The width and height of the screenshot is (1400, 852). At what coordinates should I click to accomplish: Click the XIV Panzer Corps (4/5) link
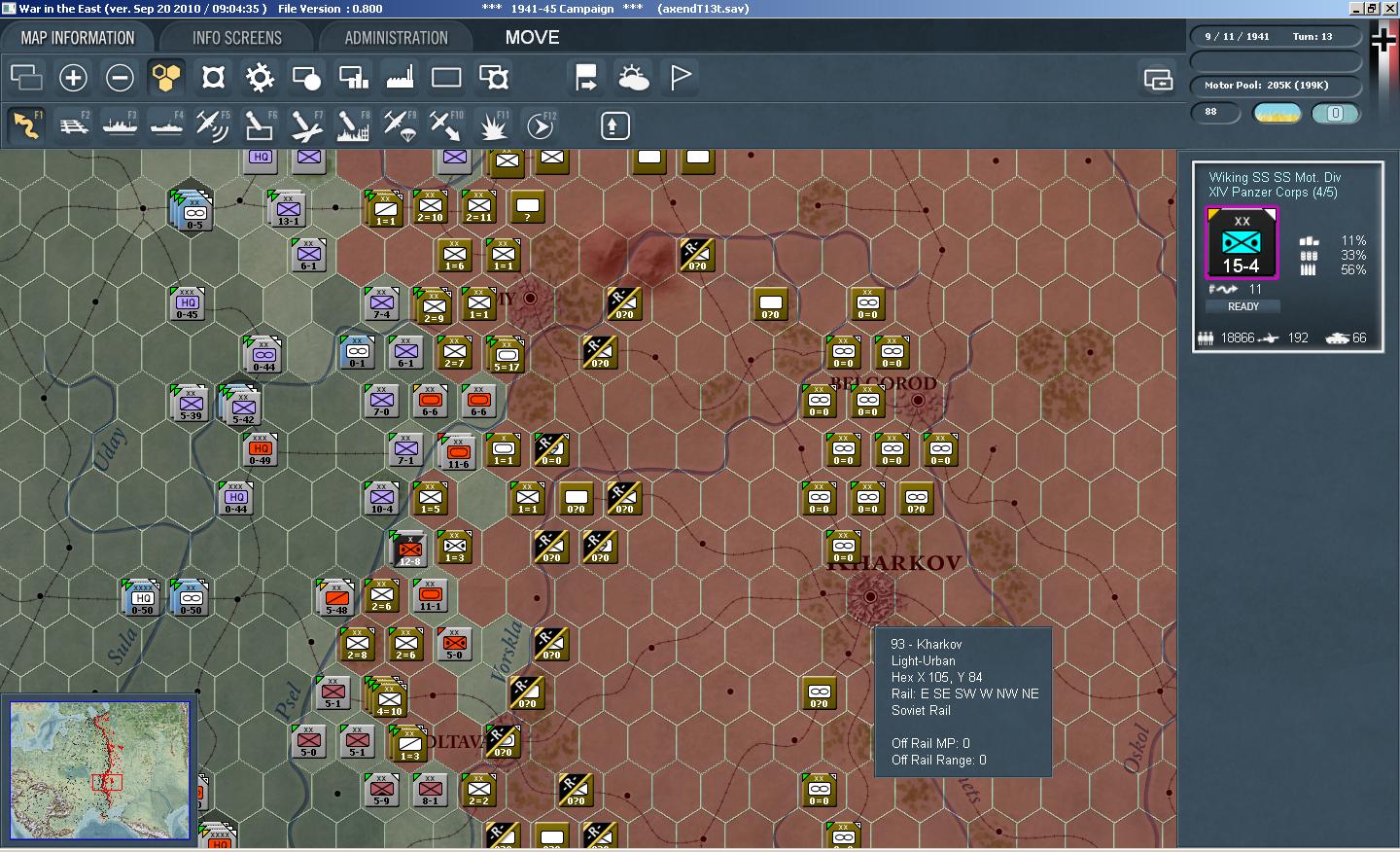click(x=1272, y=193)
